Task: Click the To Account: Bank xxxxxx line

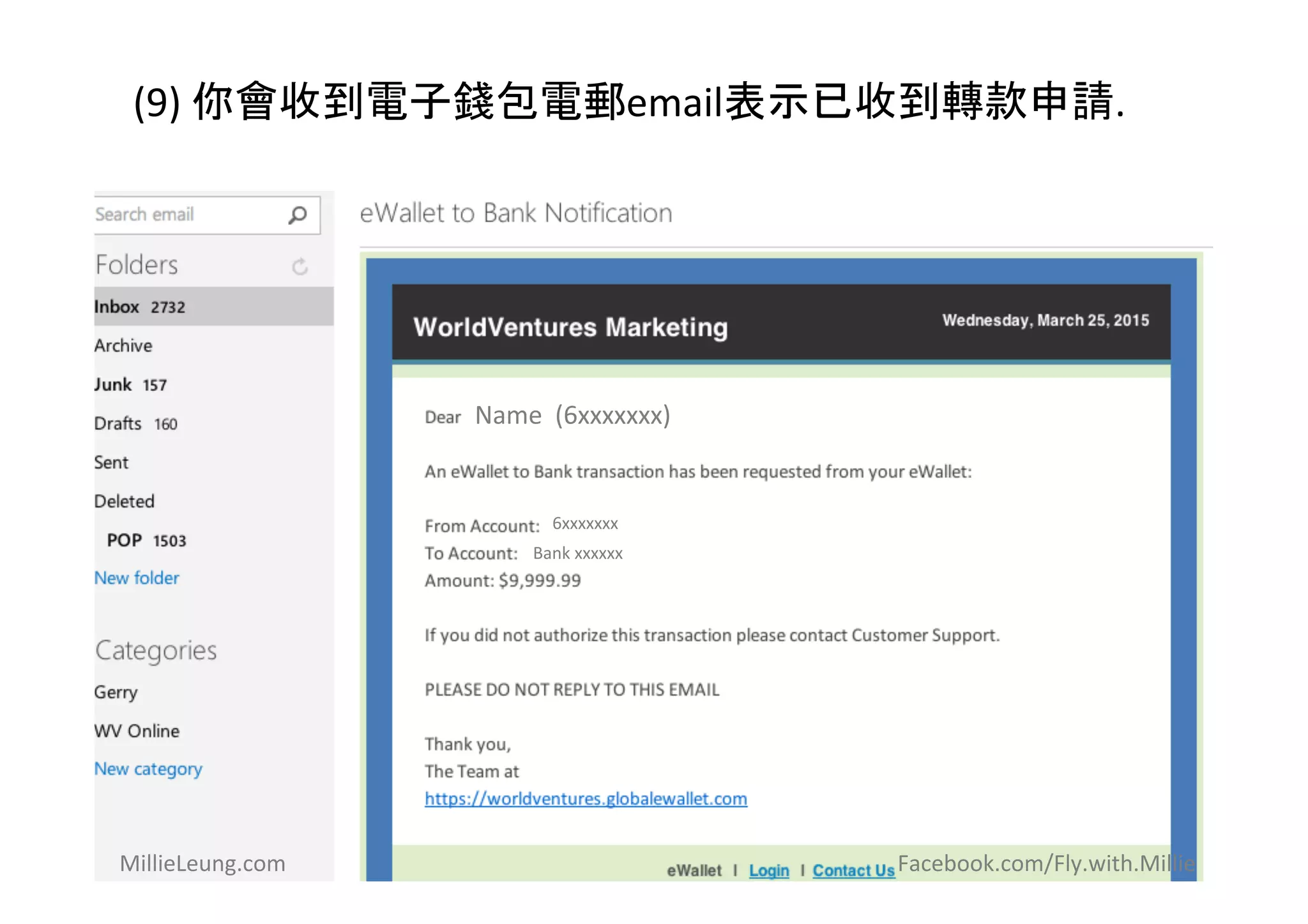Action: (524, 553)
